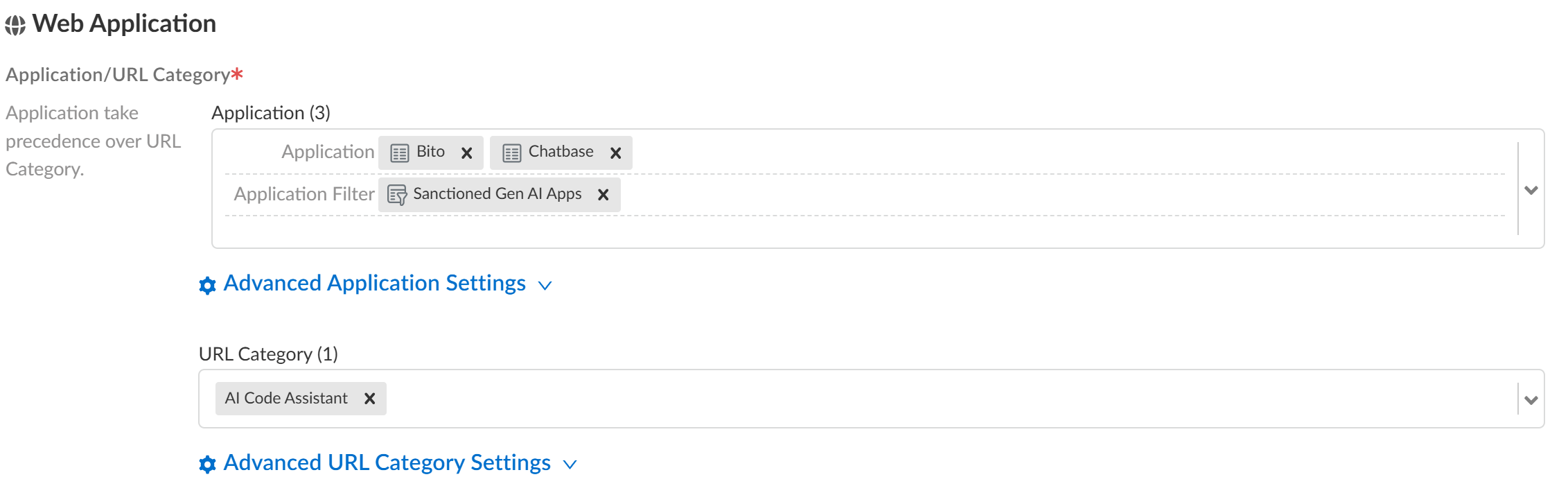Remove the Chatbase application tag
The height and width of the screenshot is (486, 1568).
coord(615,153)
